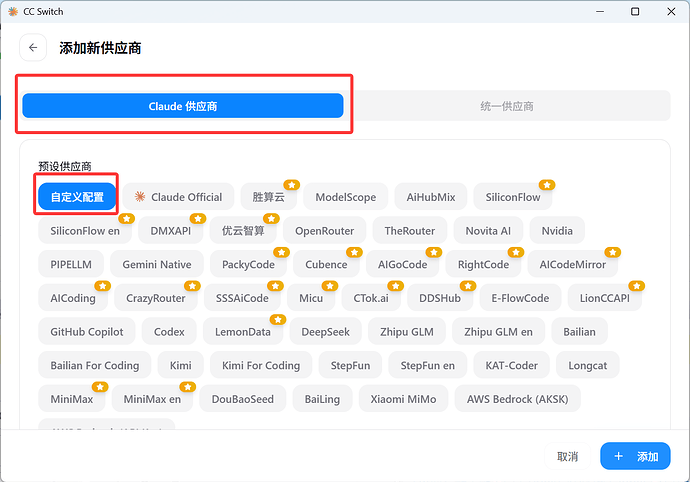Pick the SSSAiCode preset

tap(242, 298)
